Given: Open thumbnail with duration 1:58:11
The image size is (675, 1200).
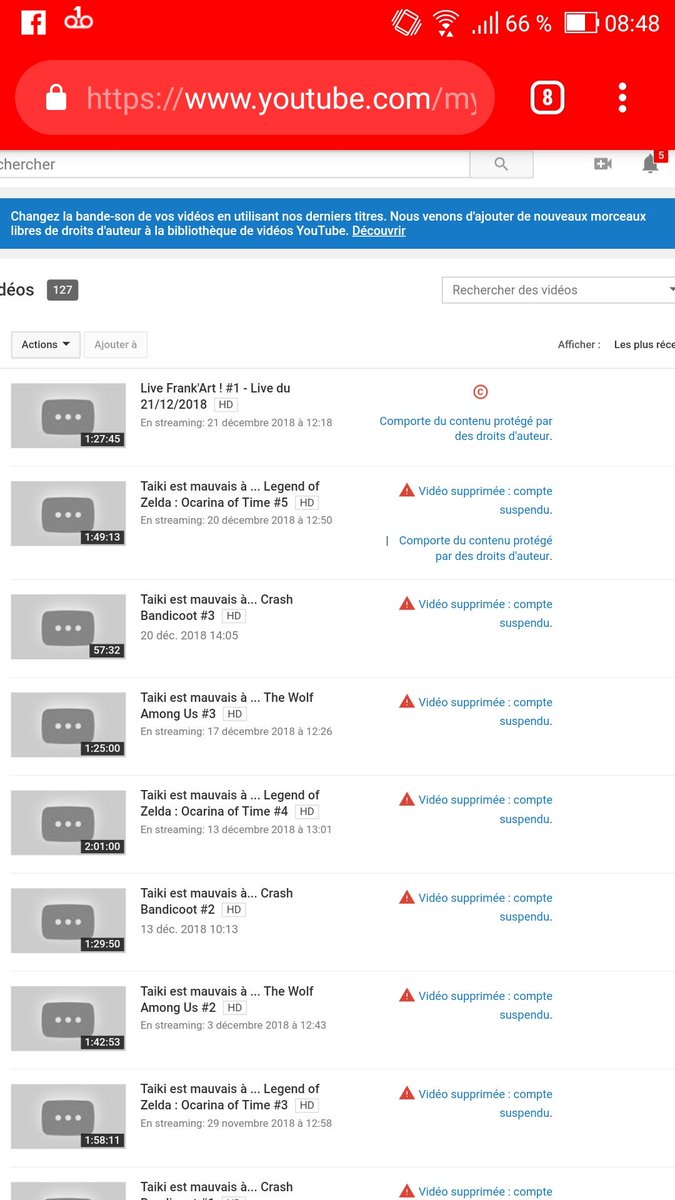Looking at the screenshot, I should pos(68,1117).
